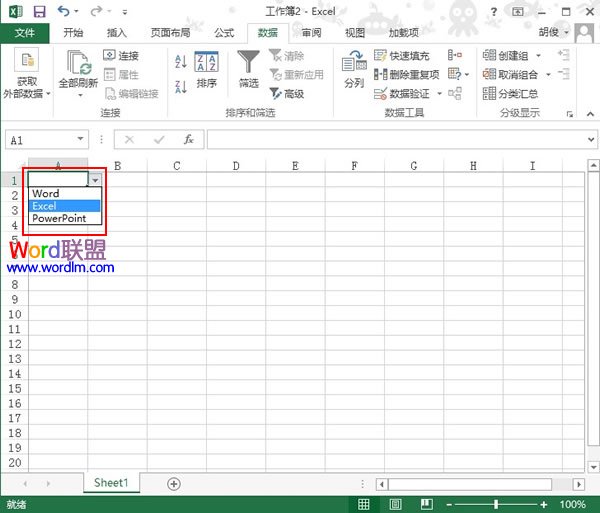Screen dimensions: 600x513
Task: Click Sort Z to A descending icon
Action: (x=181, y=87)
